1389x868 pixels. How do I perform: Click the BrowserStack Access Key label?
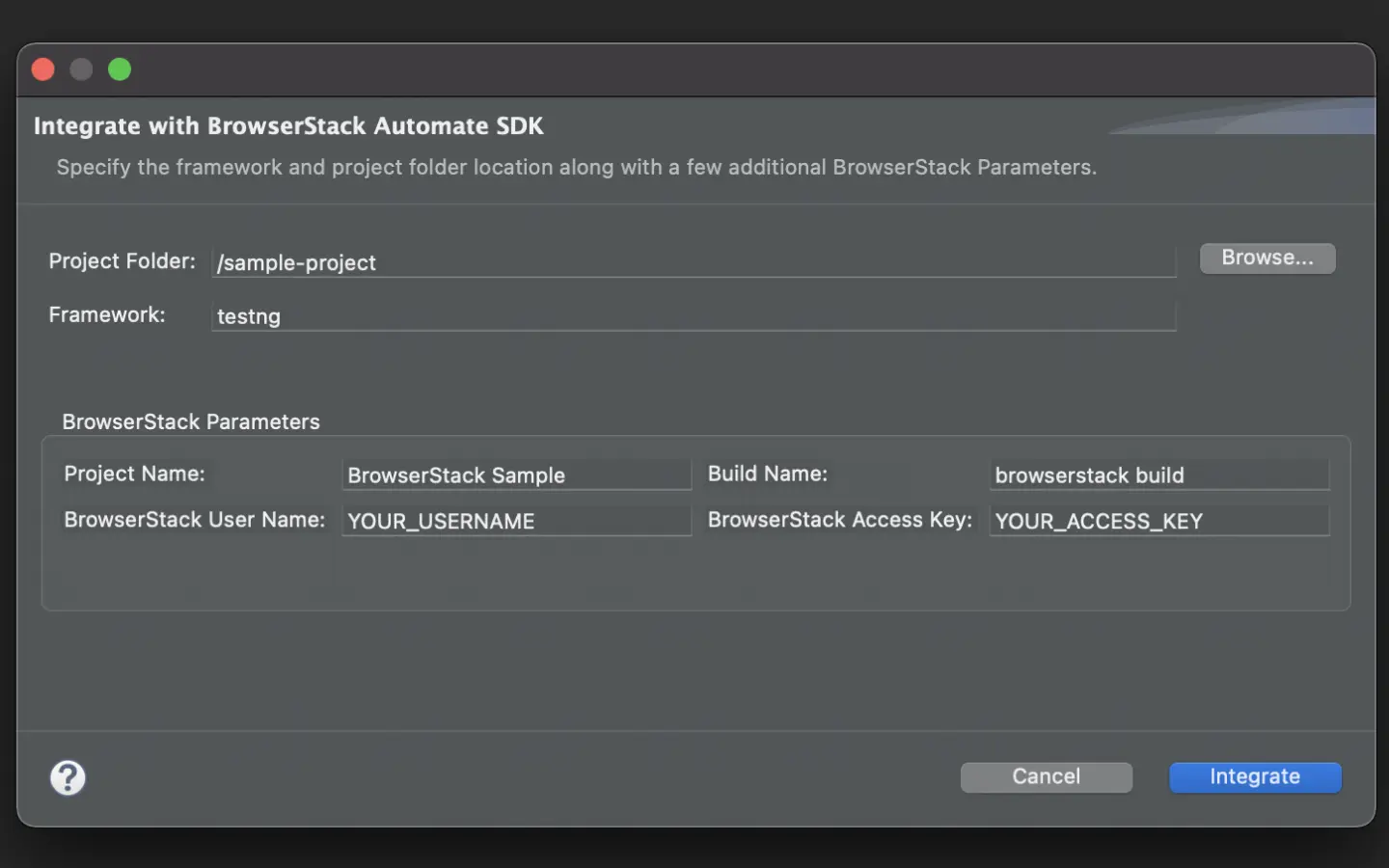coord(839,520)
